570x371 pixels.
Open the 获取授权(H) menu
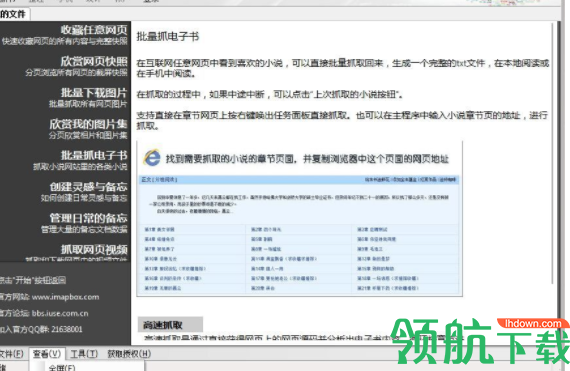[x=129, y=354]
